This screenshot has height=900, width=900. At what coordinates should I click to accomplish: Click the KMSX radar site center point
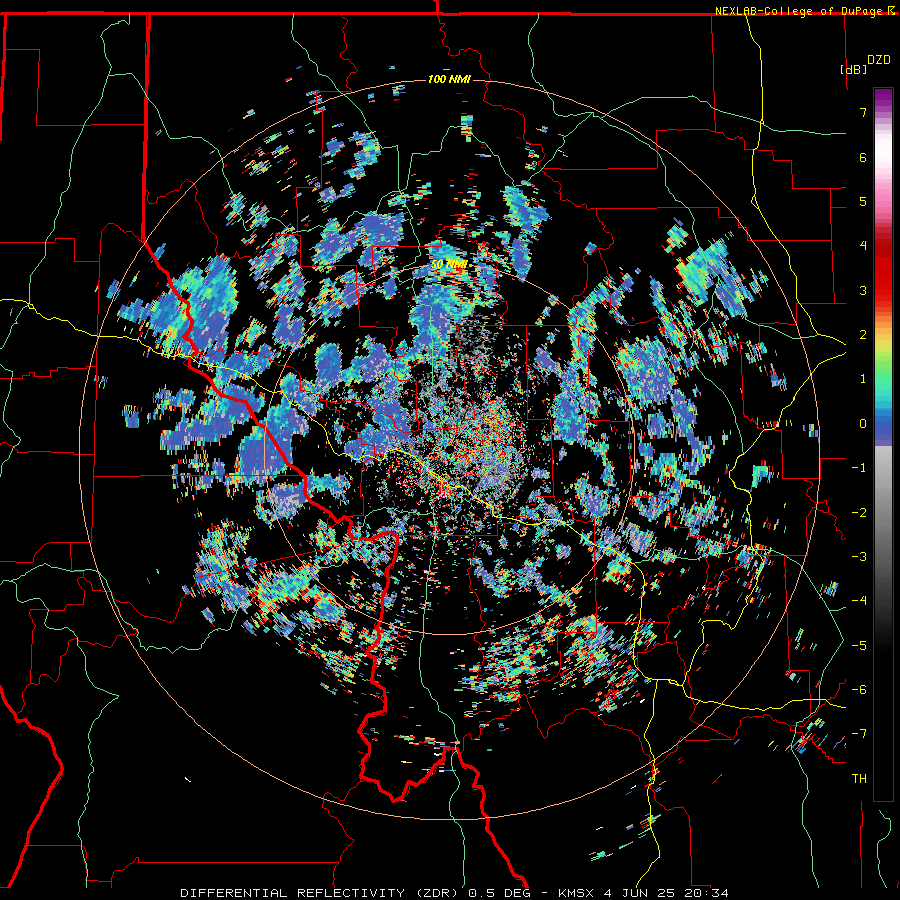coord(449,449)
